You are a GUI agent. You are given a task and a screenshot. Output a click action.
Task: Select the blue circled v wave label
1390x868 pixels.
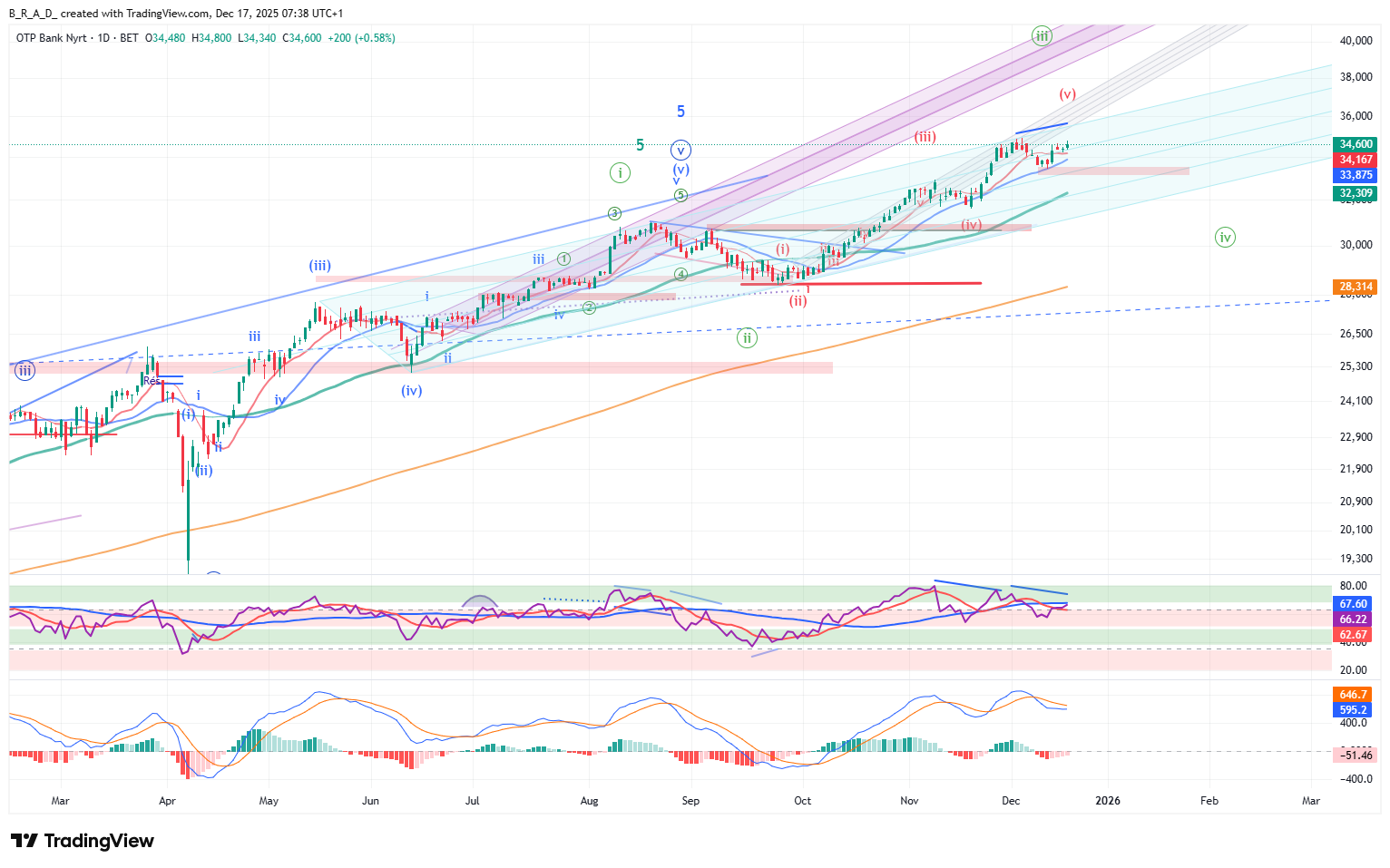tap(680, 151)
